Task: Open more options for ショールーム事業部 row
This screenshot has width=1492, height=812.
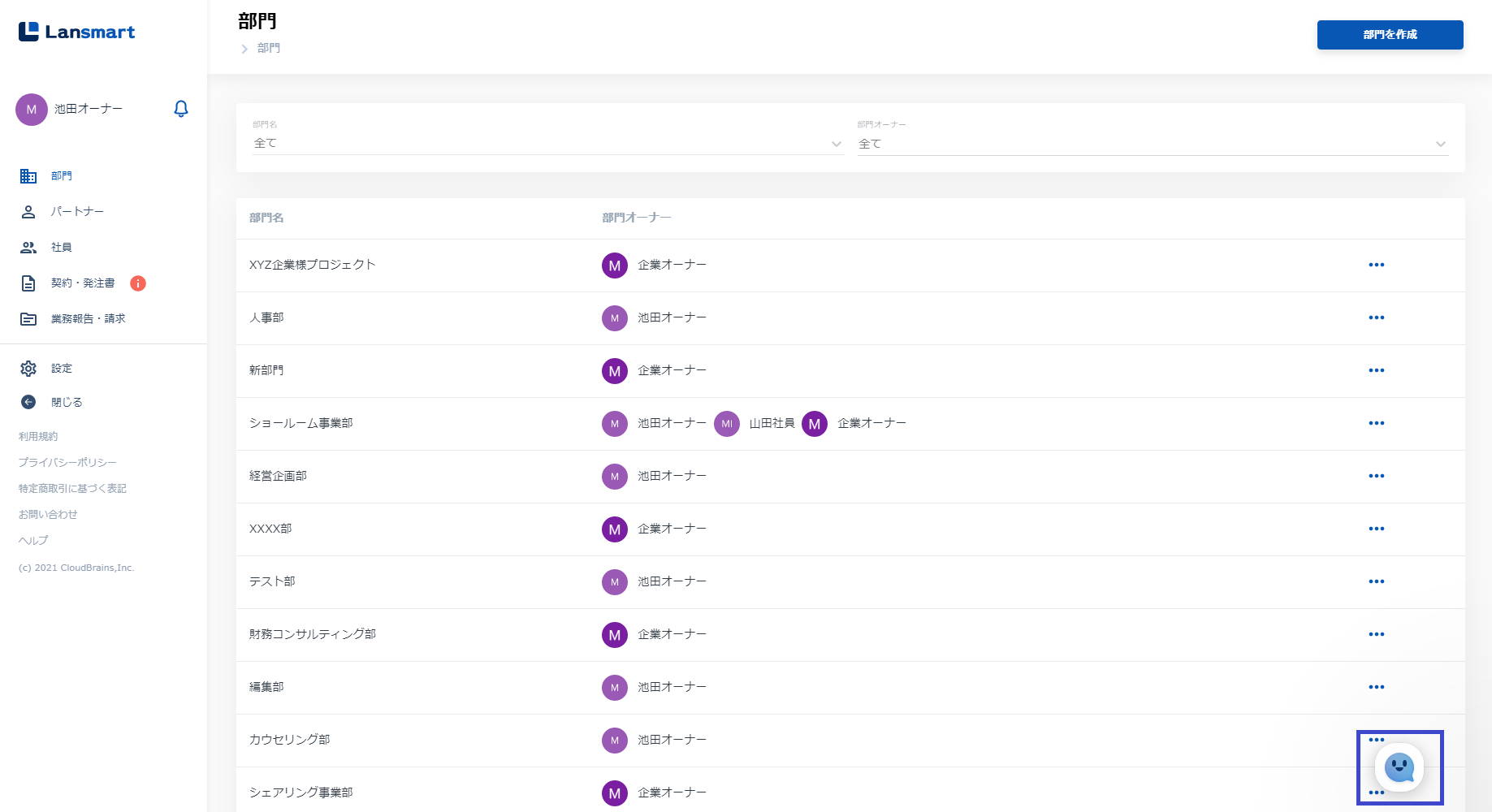Action: (x=1376, y=423)
